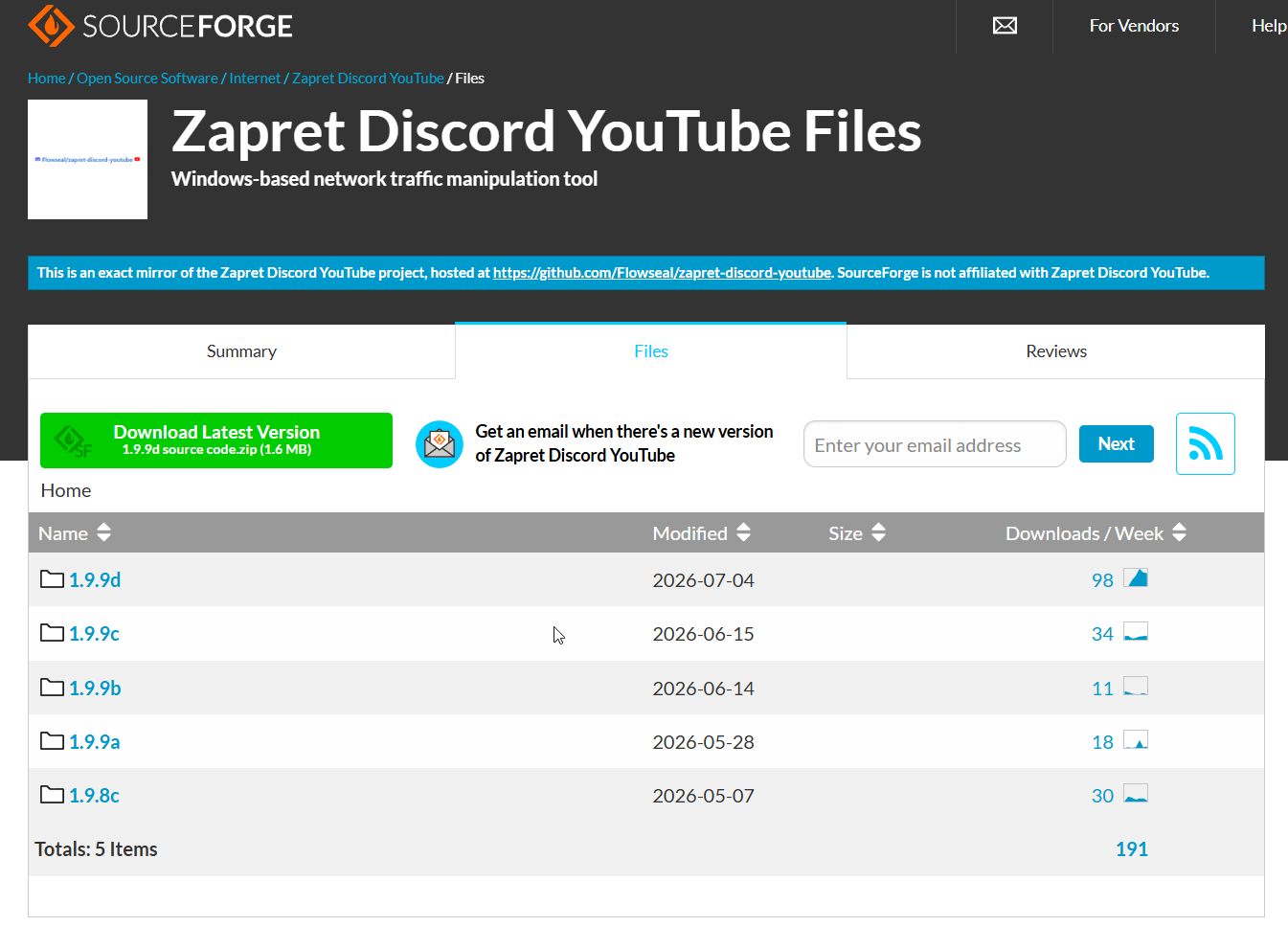Focus the email address input field
Viewport: 1288px width, 949px height.
click(x=935, y=444)
